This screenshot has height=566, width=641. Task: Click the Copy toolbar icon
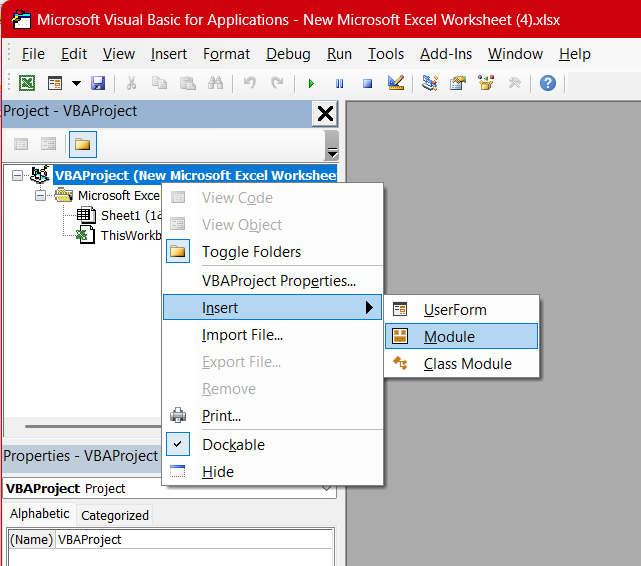159,83
